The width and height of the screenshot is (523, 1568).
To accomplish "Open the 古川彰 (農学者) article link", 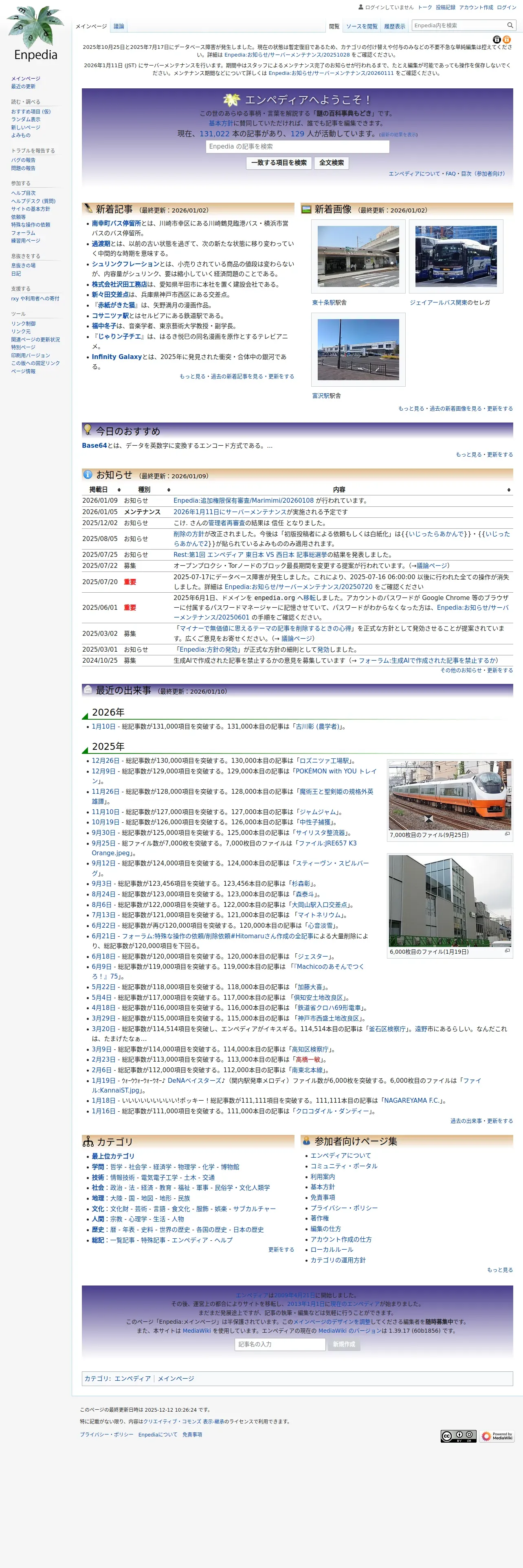I will (x=316, y=726).
